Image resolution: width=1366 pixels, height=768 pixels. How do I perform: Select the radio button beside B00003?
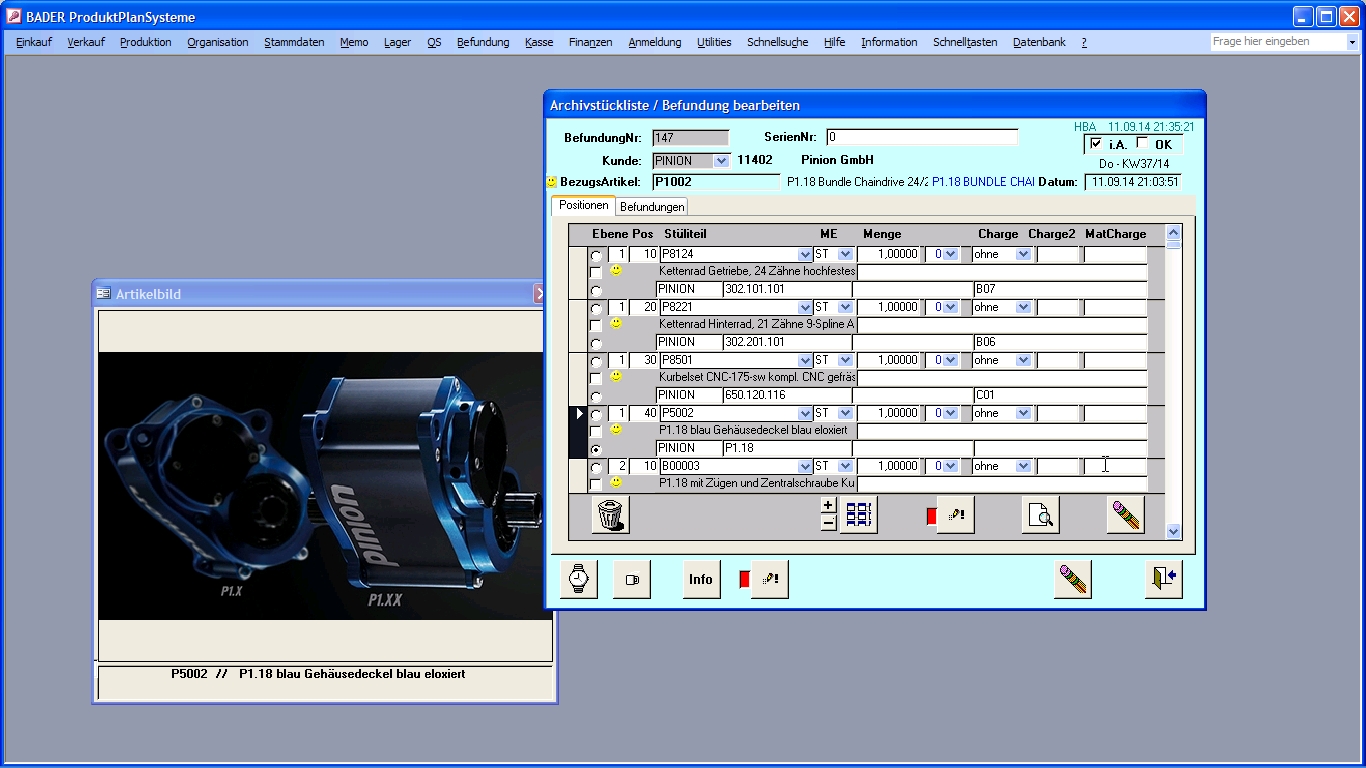(597, 468)
